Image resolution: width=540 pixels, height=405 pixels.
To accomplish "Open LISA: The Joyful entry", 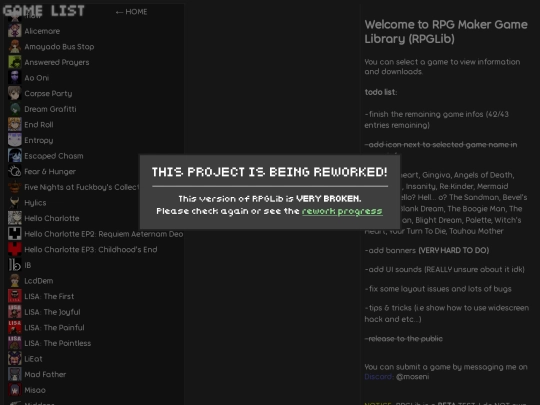I will click(x=52, y=312).
